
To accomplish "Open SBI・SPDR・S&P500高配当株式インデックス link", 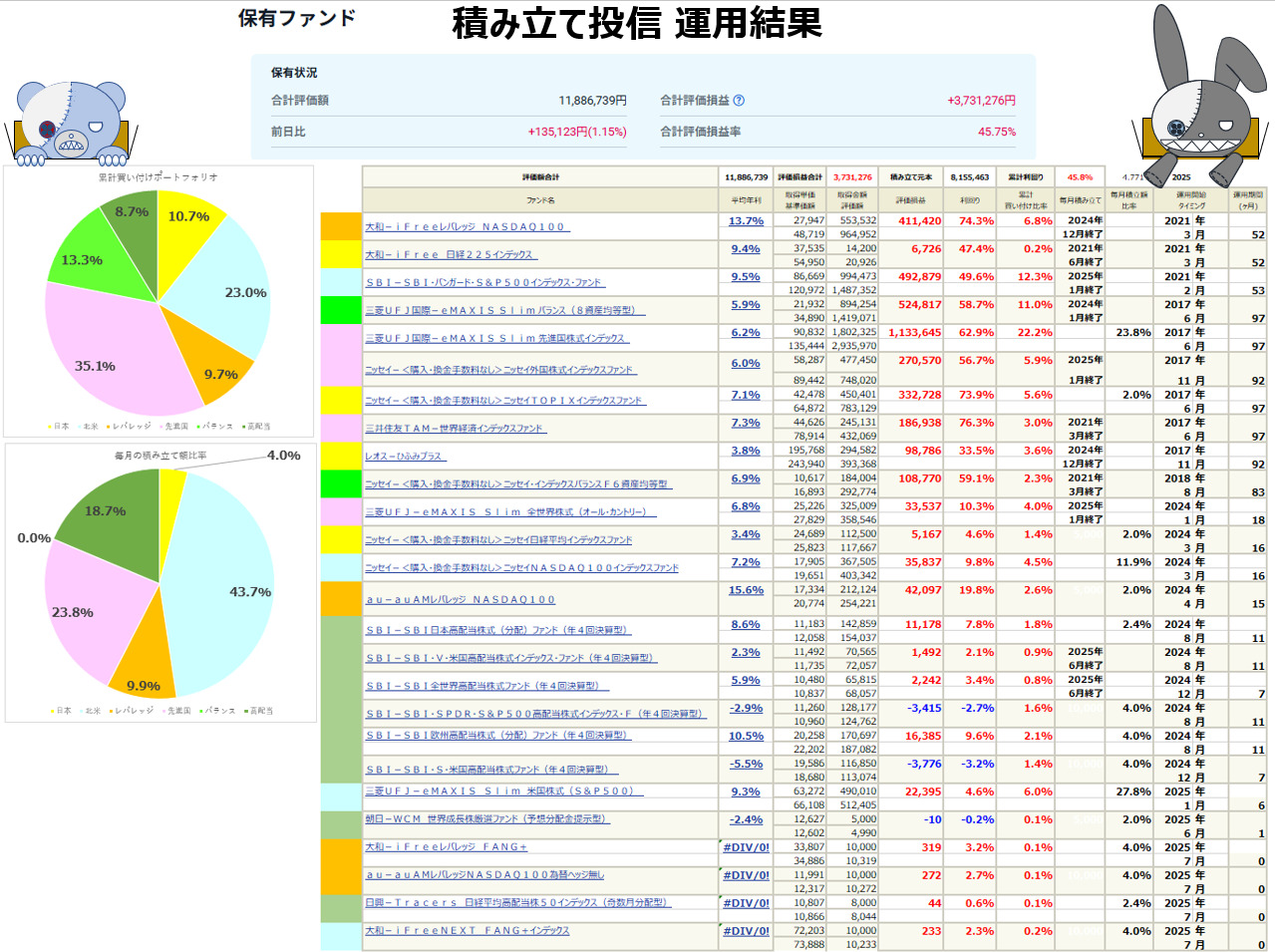I will (x=535, y=715).
